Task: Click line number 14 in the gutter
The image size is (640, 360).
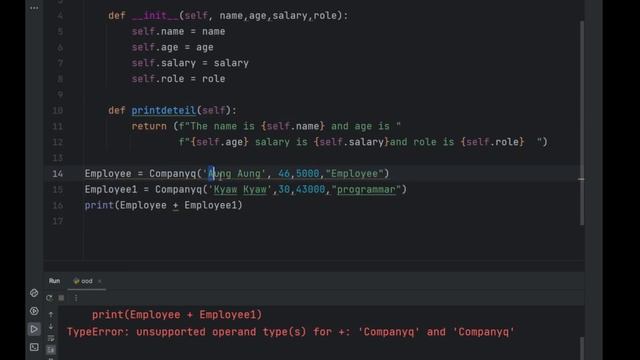Action: pyautogui.click(x=58, y=173)
